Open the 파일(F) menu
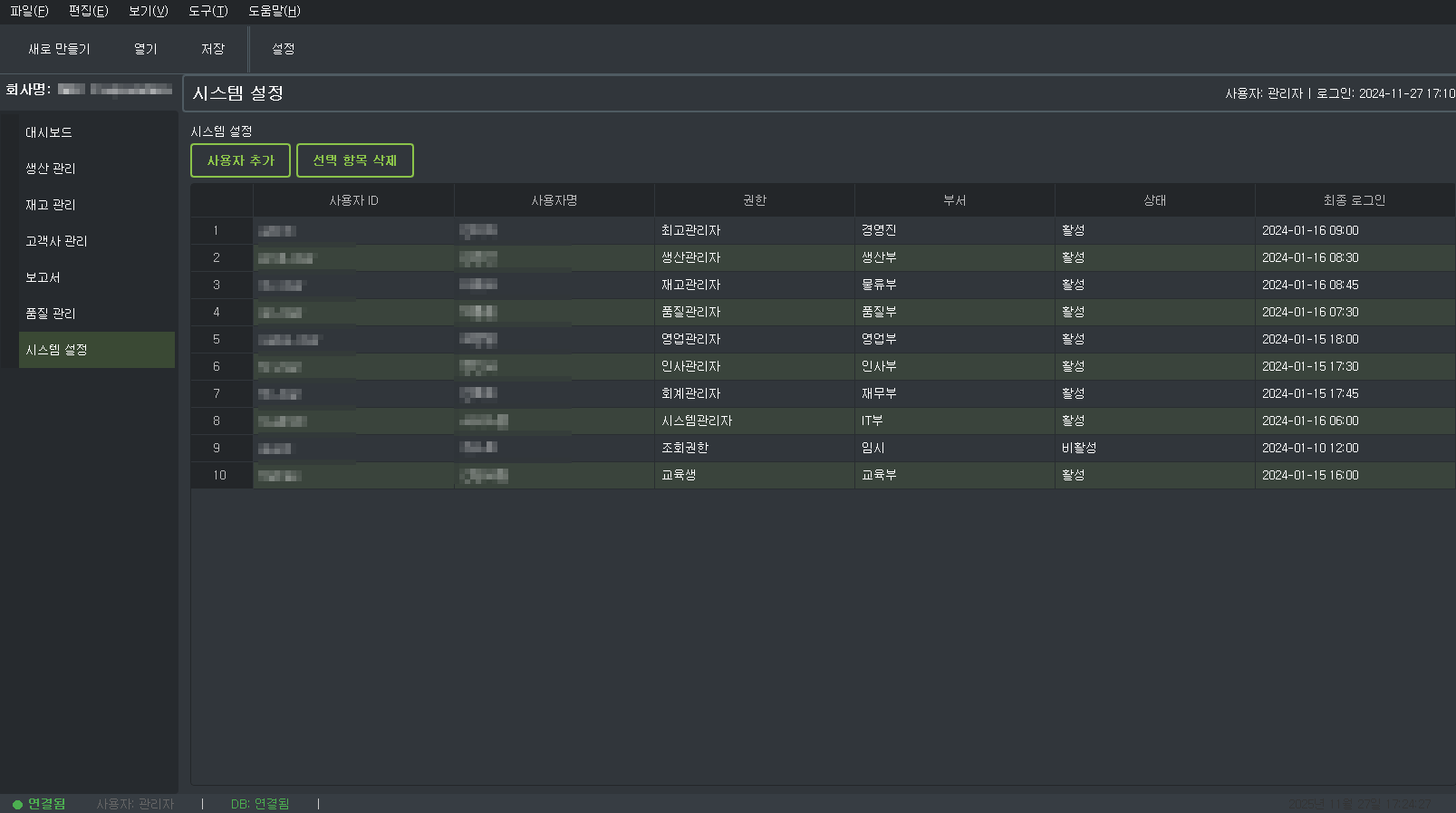 tap(29, 11)
